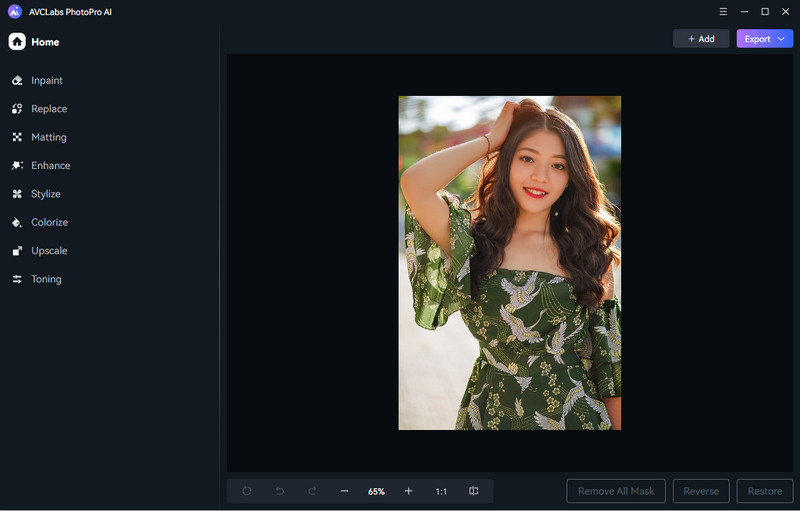This screenshot has height=511, width=800.
Task: Click the reset rotation icon in bottom toolbar
Action: 247,491
